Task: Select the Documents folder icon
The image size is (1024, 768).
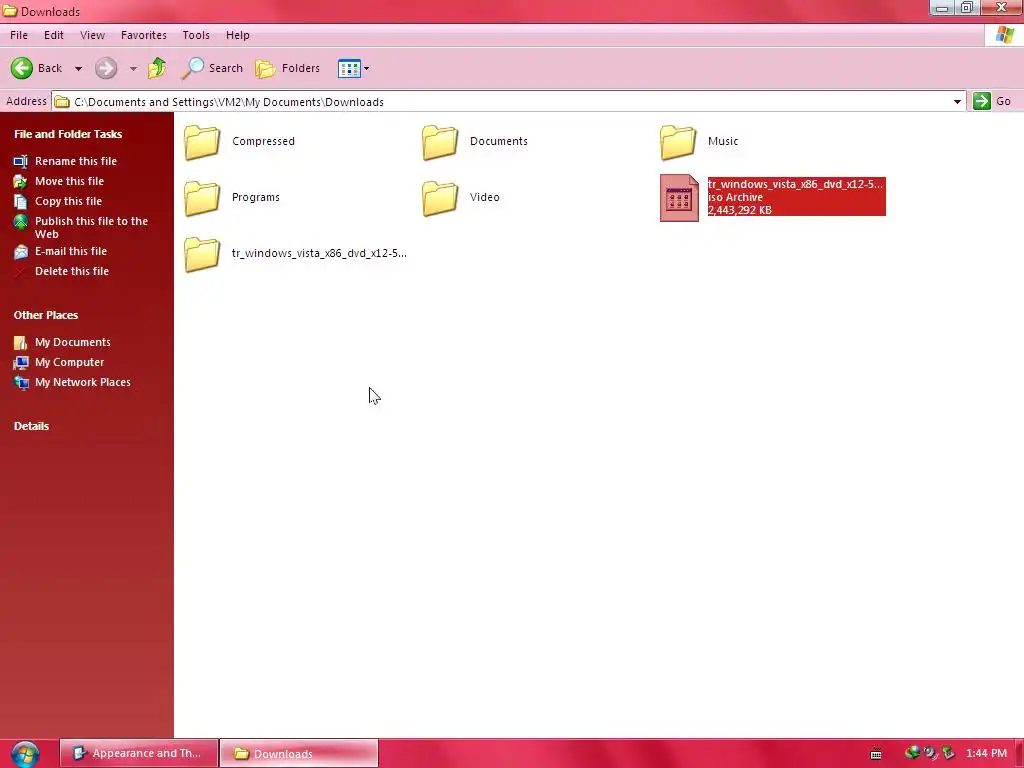Action: (440, 142)
